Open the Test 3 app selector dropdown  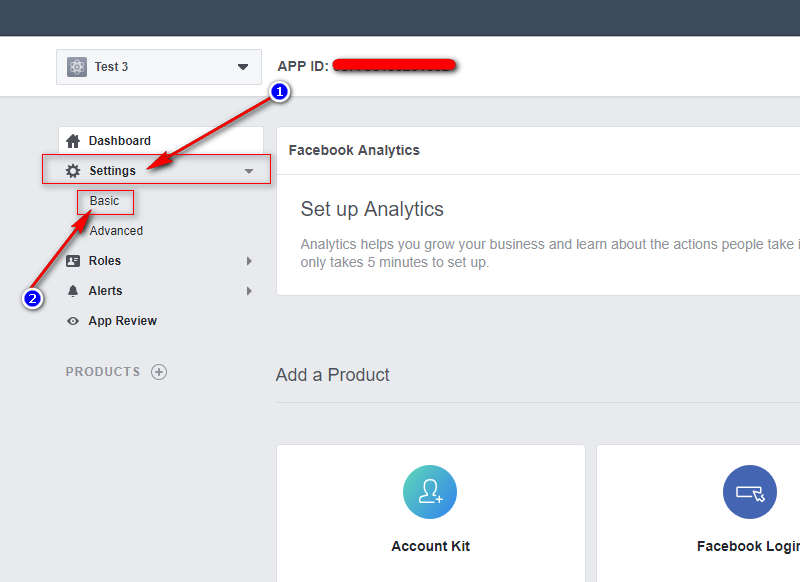click(x=242, y=67)
